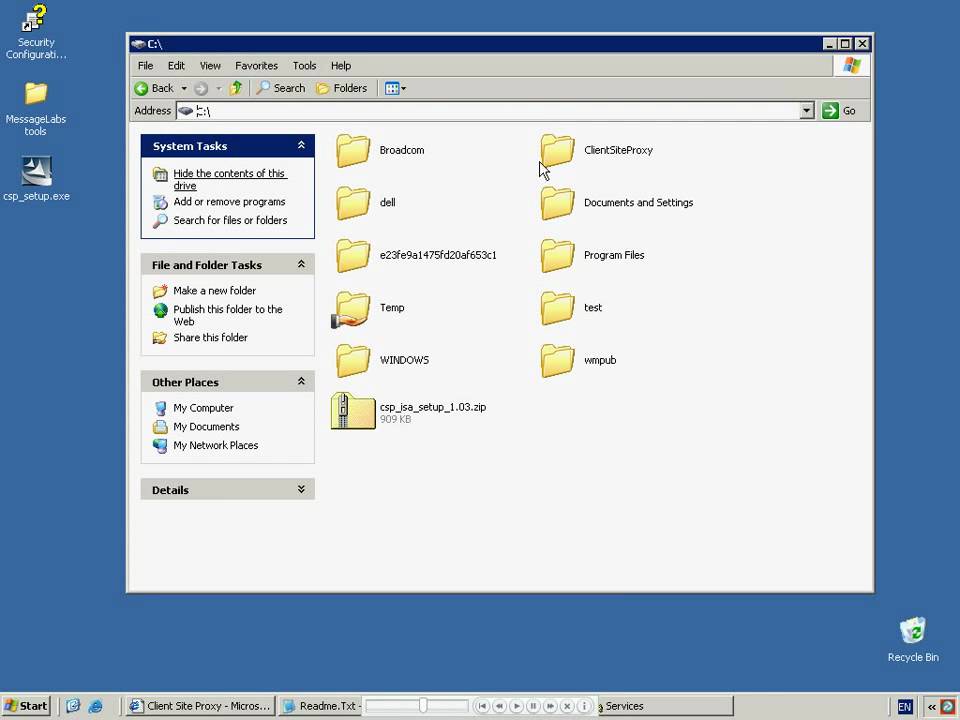The width and height of the screenshot is (960, 720).
Task: Open the Views dropdown button
Action: (x=396, y=88)
